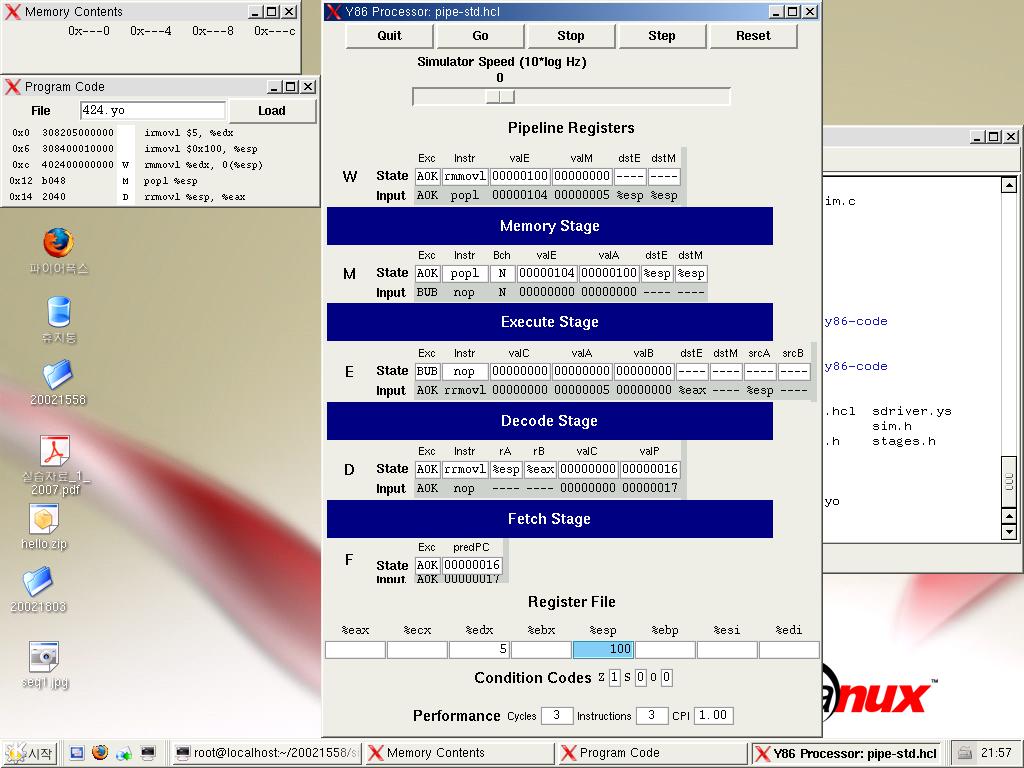Image resolution: width=1024 pixels, height=768 pixels.
Task: Click M state valE field 00000104
Action: (547, 273)
